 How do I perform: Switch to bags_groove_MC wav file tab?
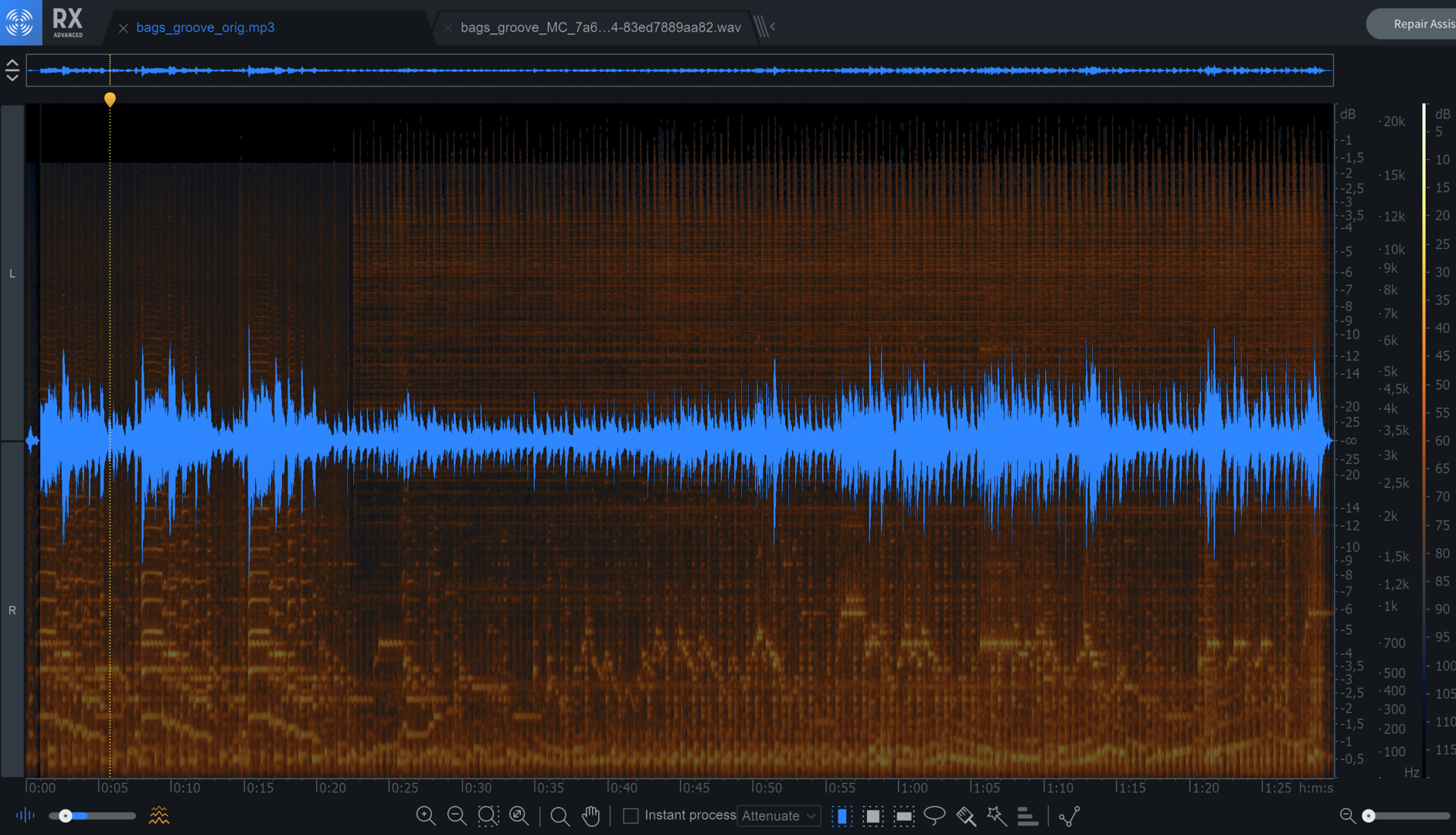[x=600, y=27]
